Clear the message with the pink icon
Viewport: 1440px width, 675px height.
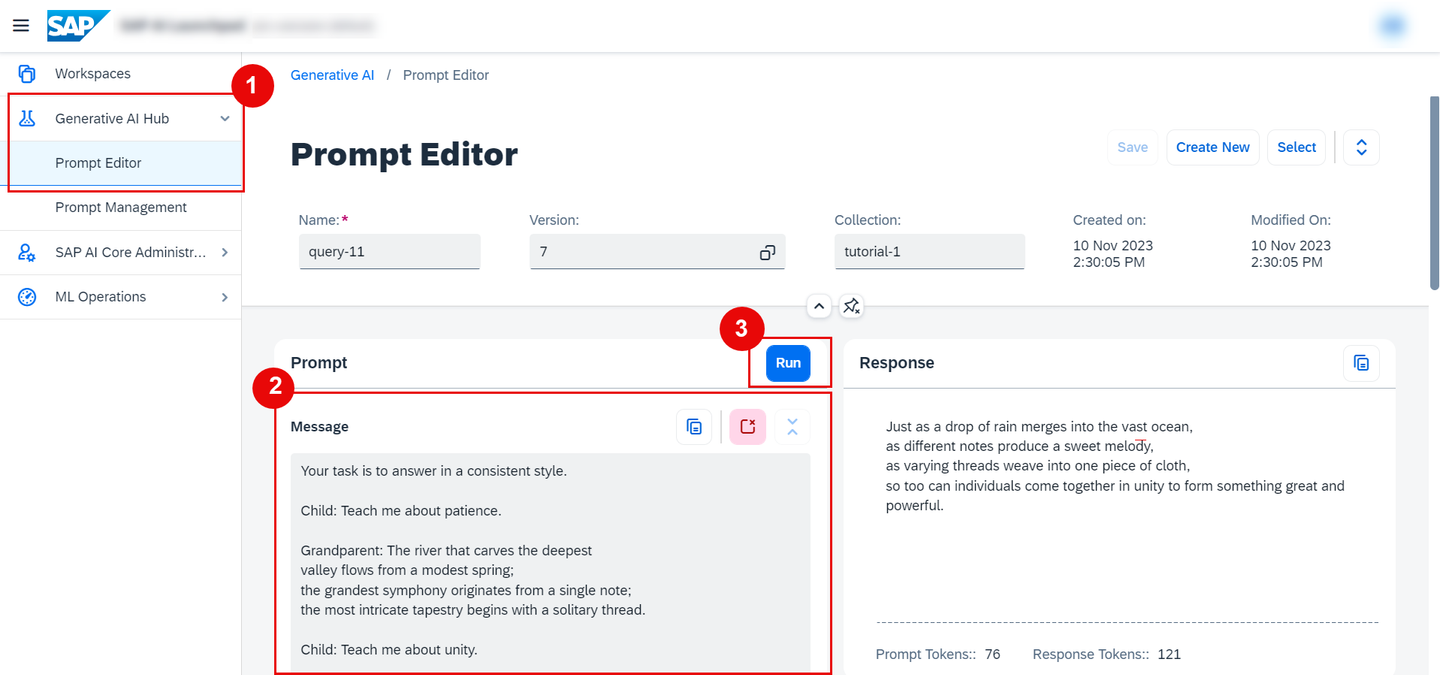pos(748,427)
